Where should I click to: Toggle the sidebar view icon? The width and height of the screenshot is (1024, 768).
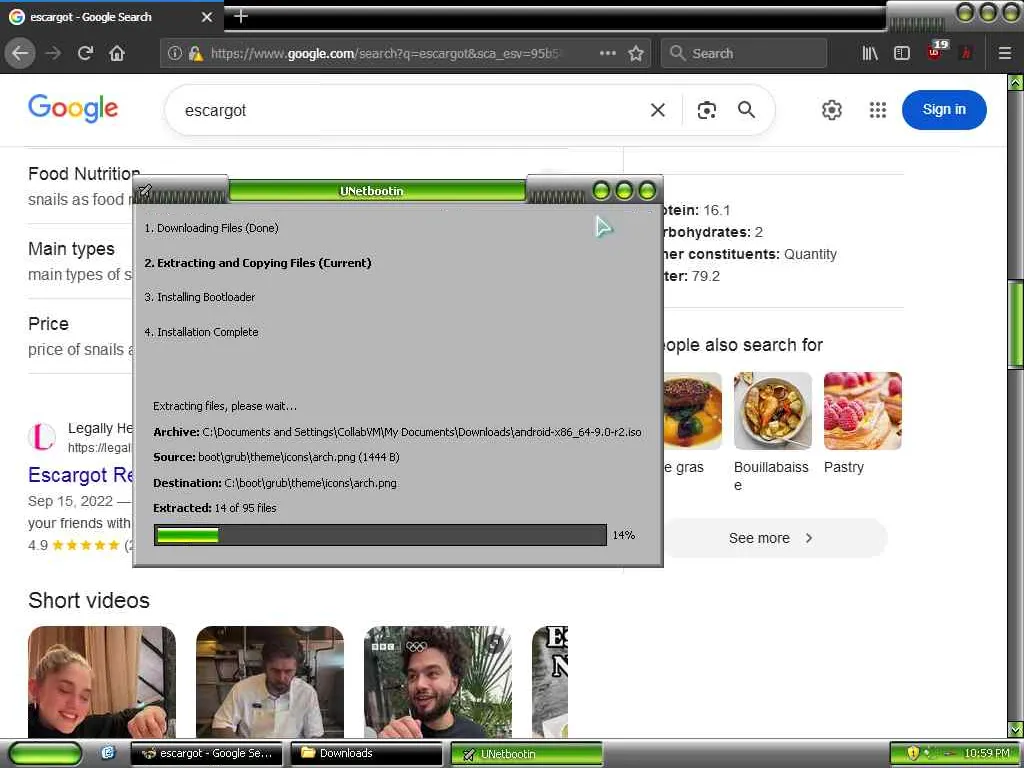tap(902, 54)
